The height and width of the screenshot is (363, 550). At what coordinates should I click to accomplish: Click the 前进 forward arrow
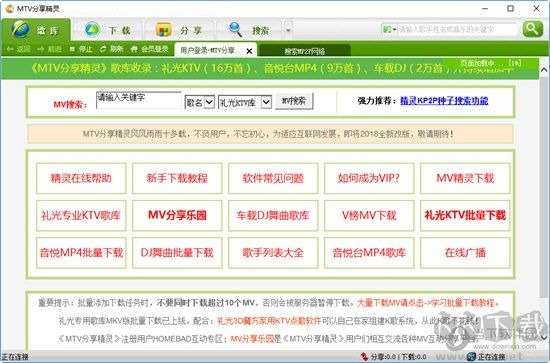(49, 49)
